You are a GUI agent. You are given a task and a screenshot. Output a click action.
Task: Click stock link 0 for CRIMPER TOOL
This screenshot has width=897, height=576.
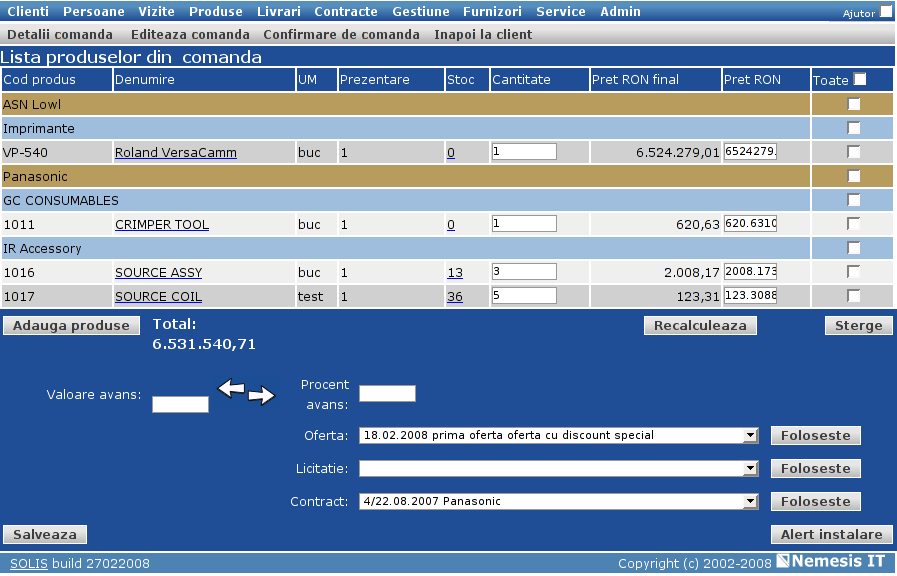point(451,225)
